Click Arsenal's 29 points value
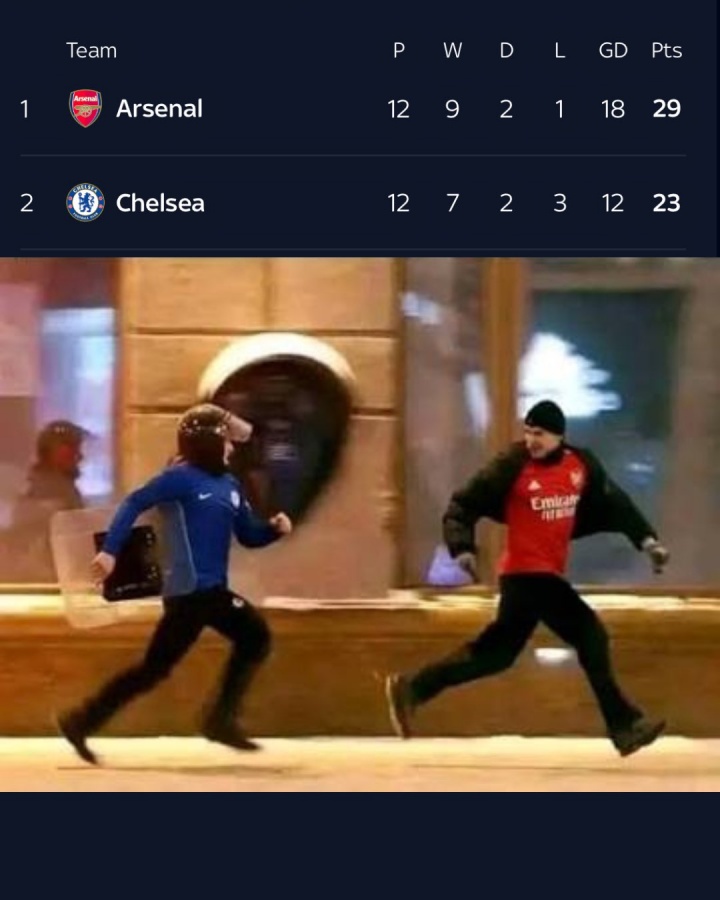The width and height of the screenshot is (720, 900). click(x=667, y=108)
